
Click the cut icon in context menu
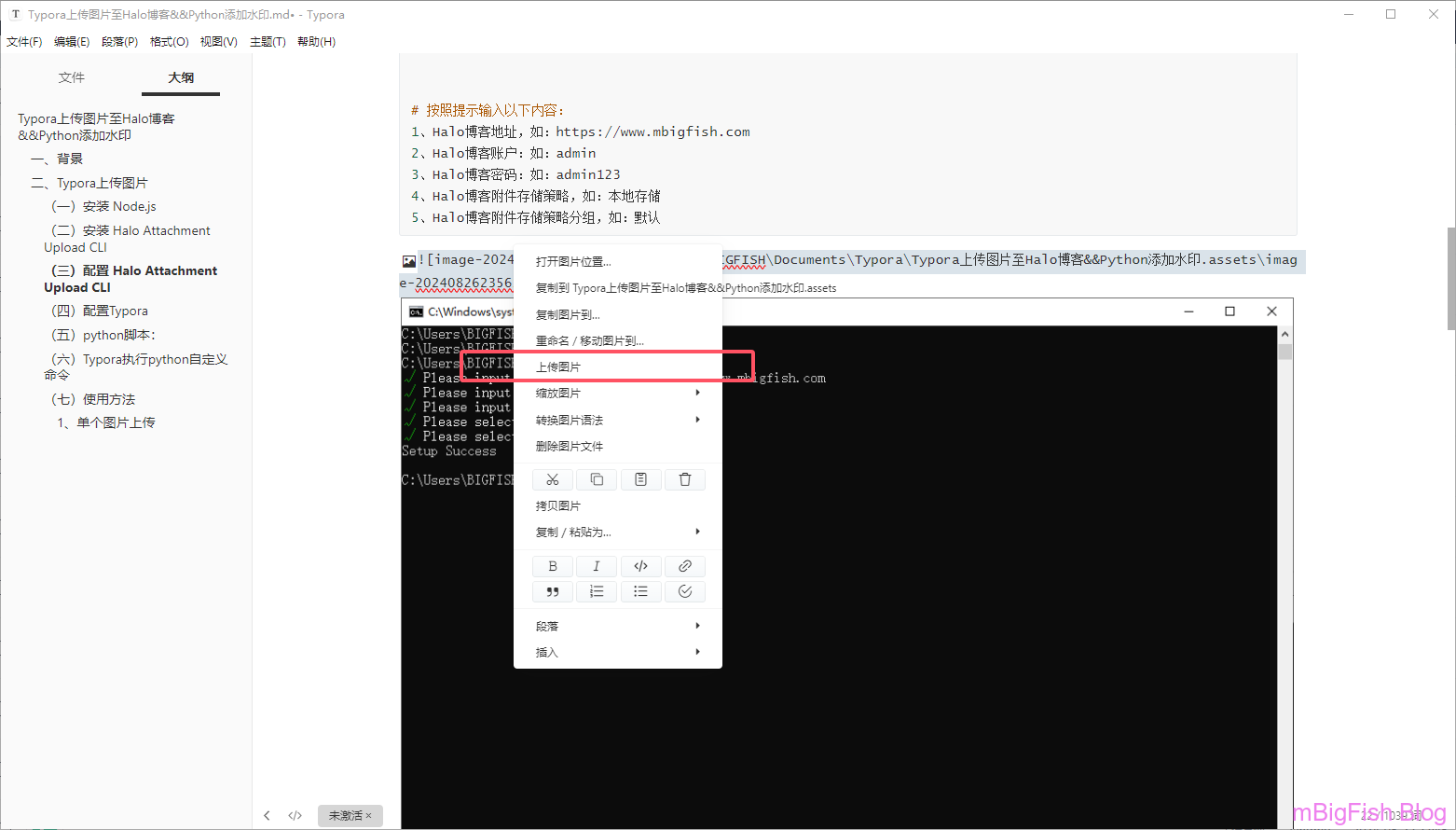click(x=553, y=479)
